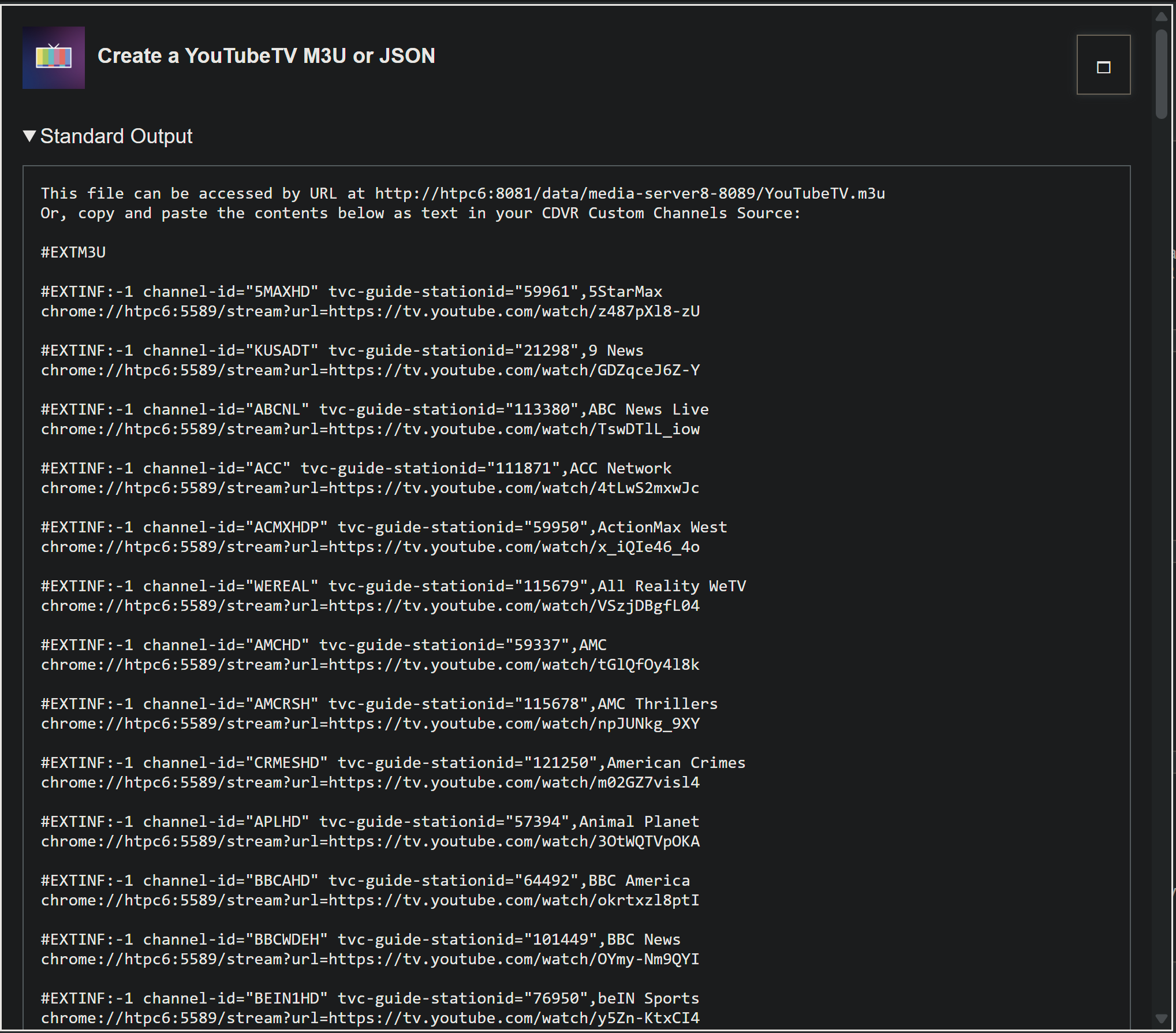The width and height of the screenshot is (1176, 1033).
Task: Collapse the Standard Output disclosure triangle
Action: 29,136
